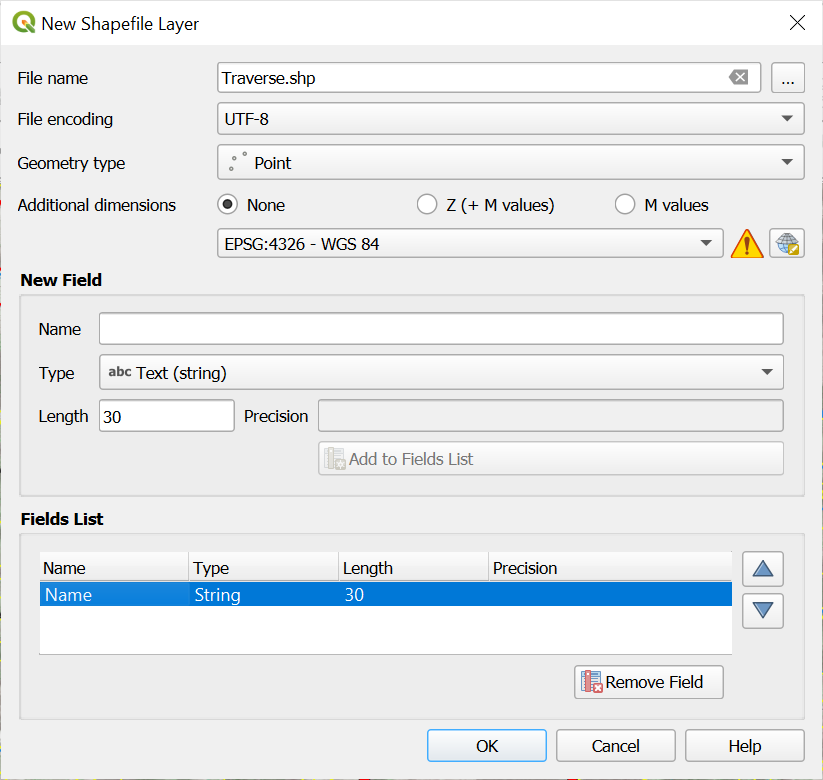Move field down with the down arrow
The width and height of the screenshot is (823, 780).
[x=762, y=609]
